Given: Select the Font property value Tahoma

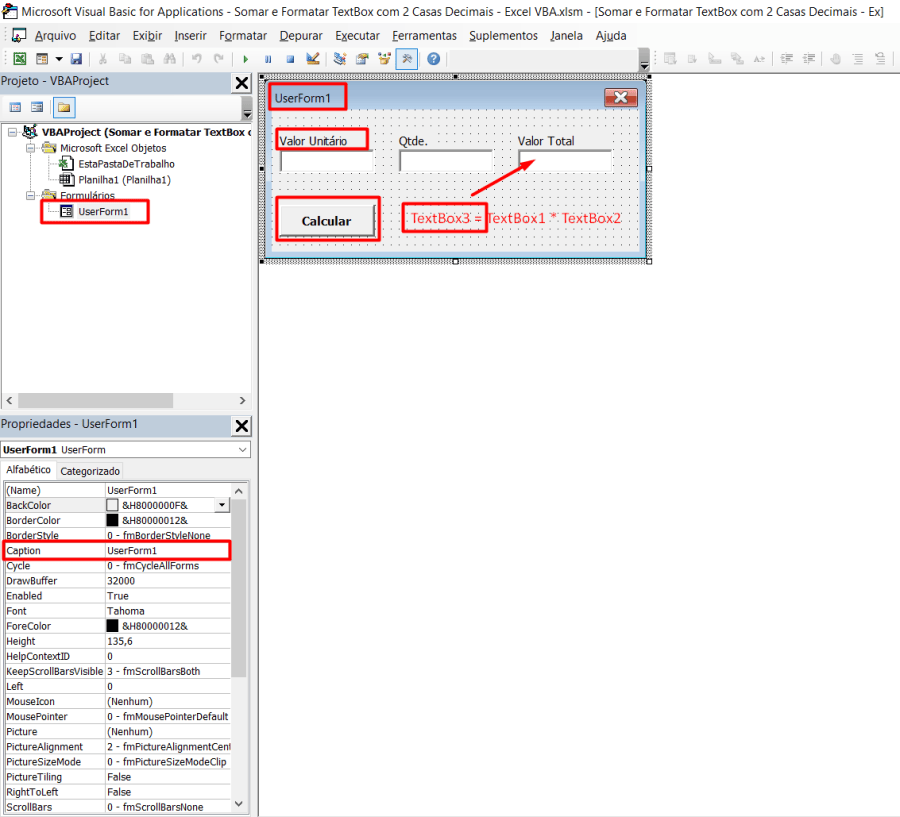Looking at the screenshot, I should (168, 611).
